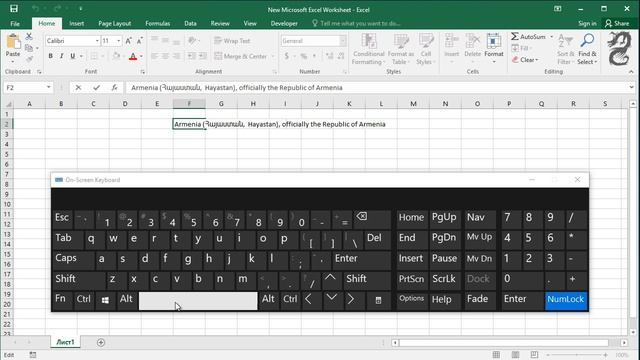Click the zoom in plus button

click(x=606, y=355)
